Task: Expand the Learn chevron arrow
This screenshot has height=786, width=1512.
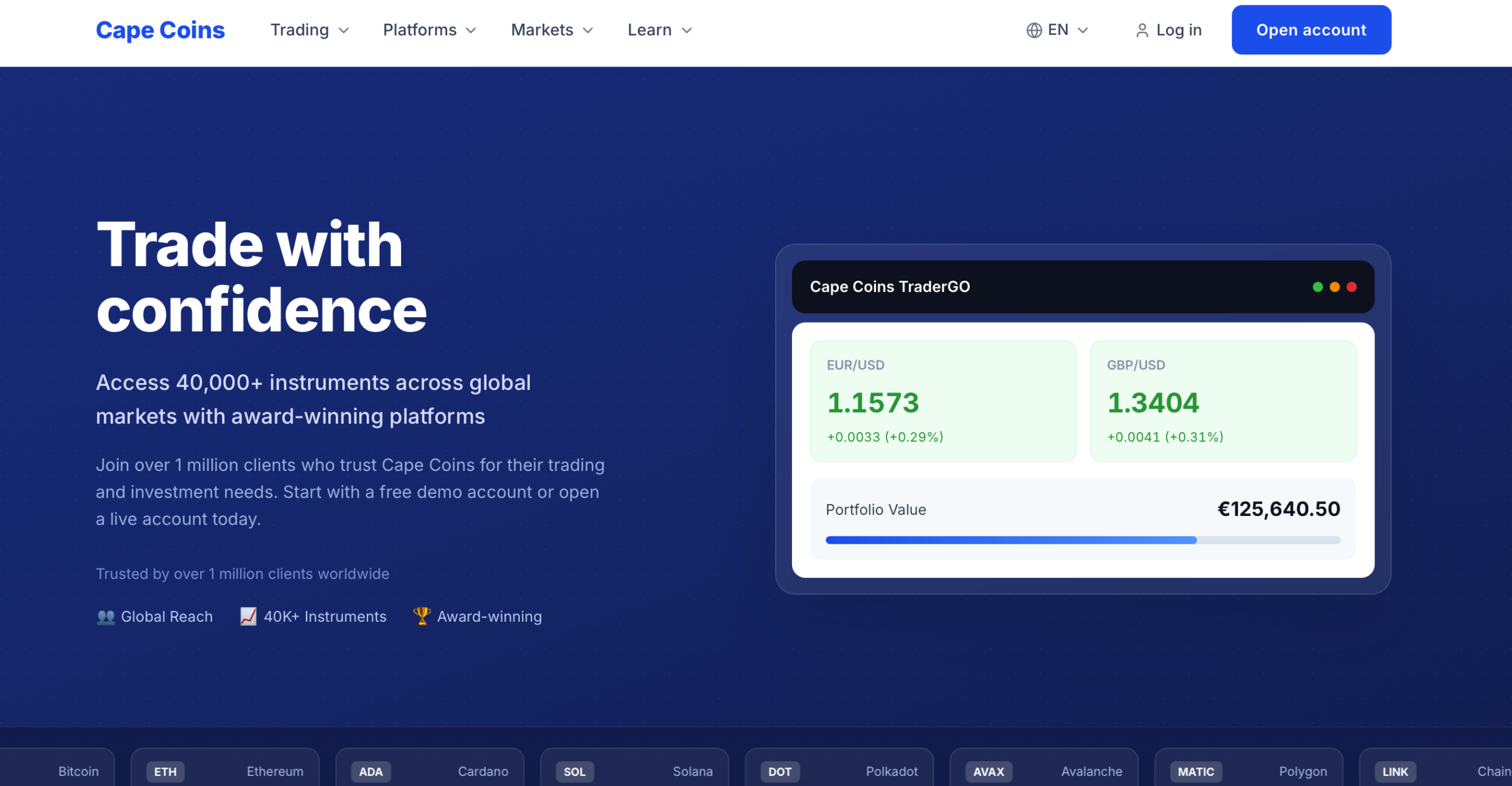Action: coord(687,31)
